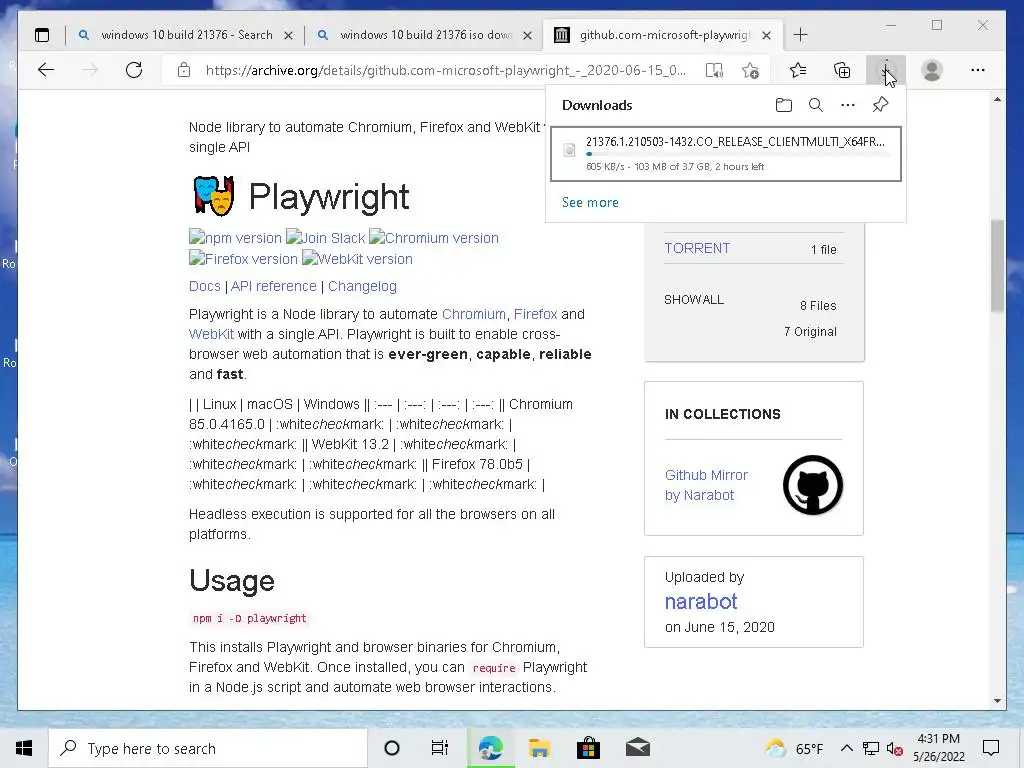The image size is (1024, 768).
Task: Click SHOW ALL files link
Action: [x=694, y=300]
